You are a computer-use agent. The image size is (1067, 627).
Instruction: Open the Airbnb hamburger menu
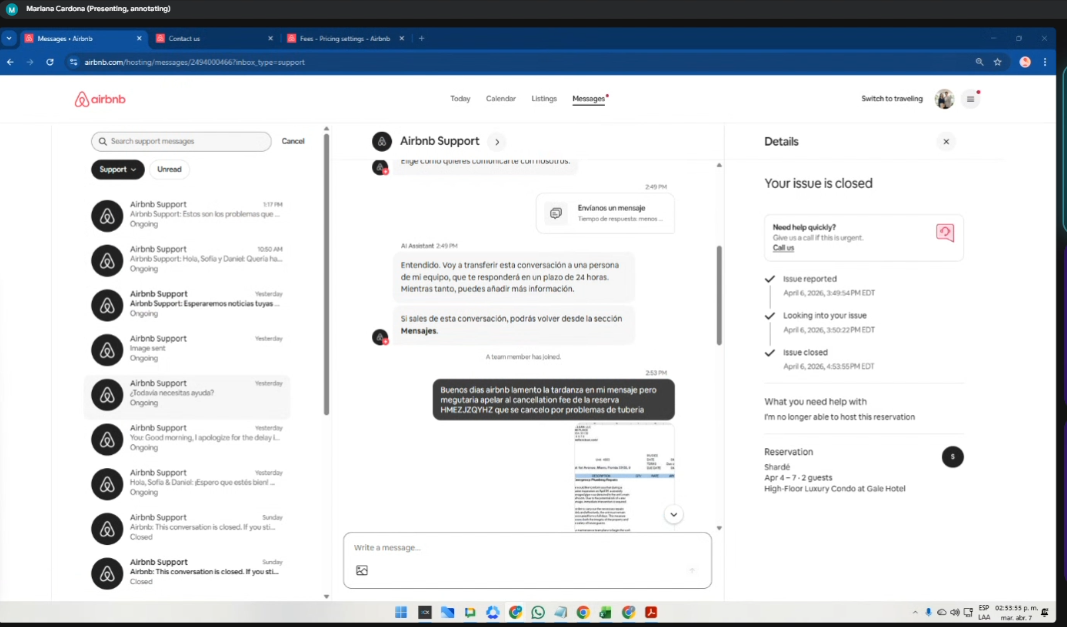pyautogui.click(x=970, y=99)
